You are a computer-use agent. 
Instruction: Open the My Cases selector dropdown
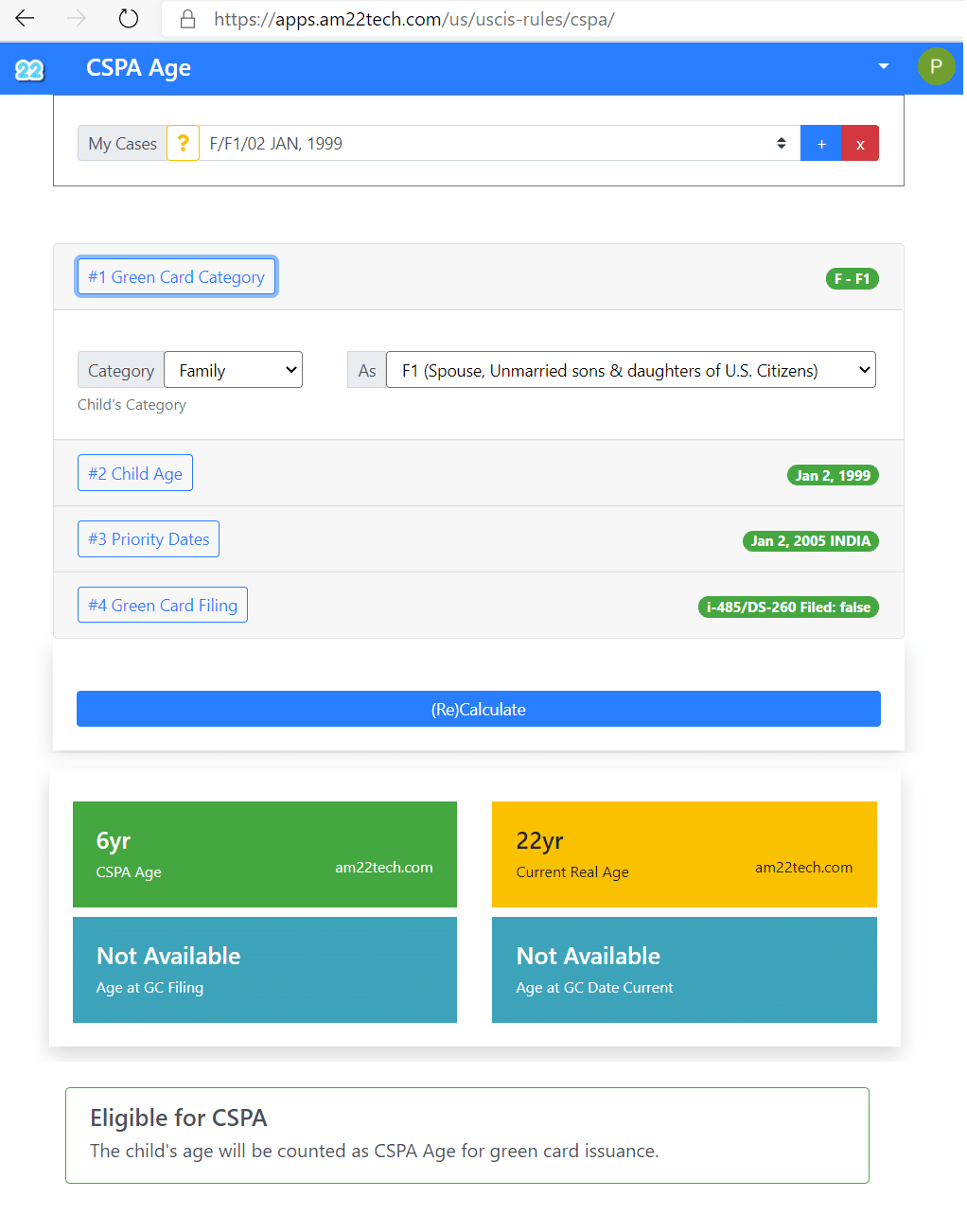tap(497, 144)
